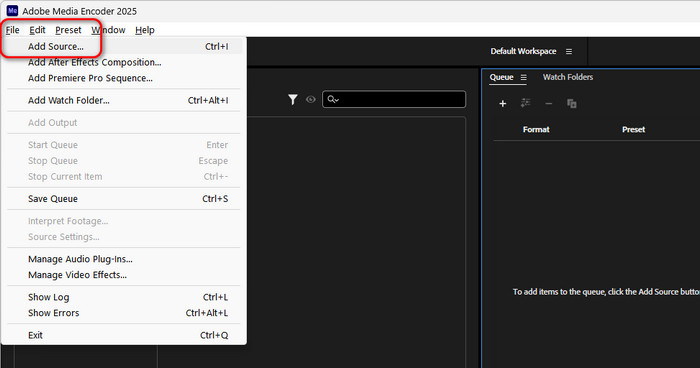Toggle the eye visibility icon near search
700x368 pixels.
pos(311,99)
